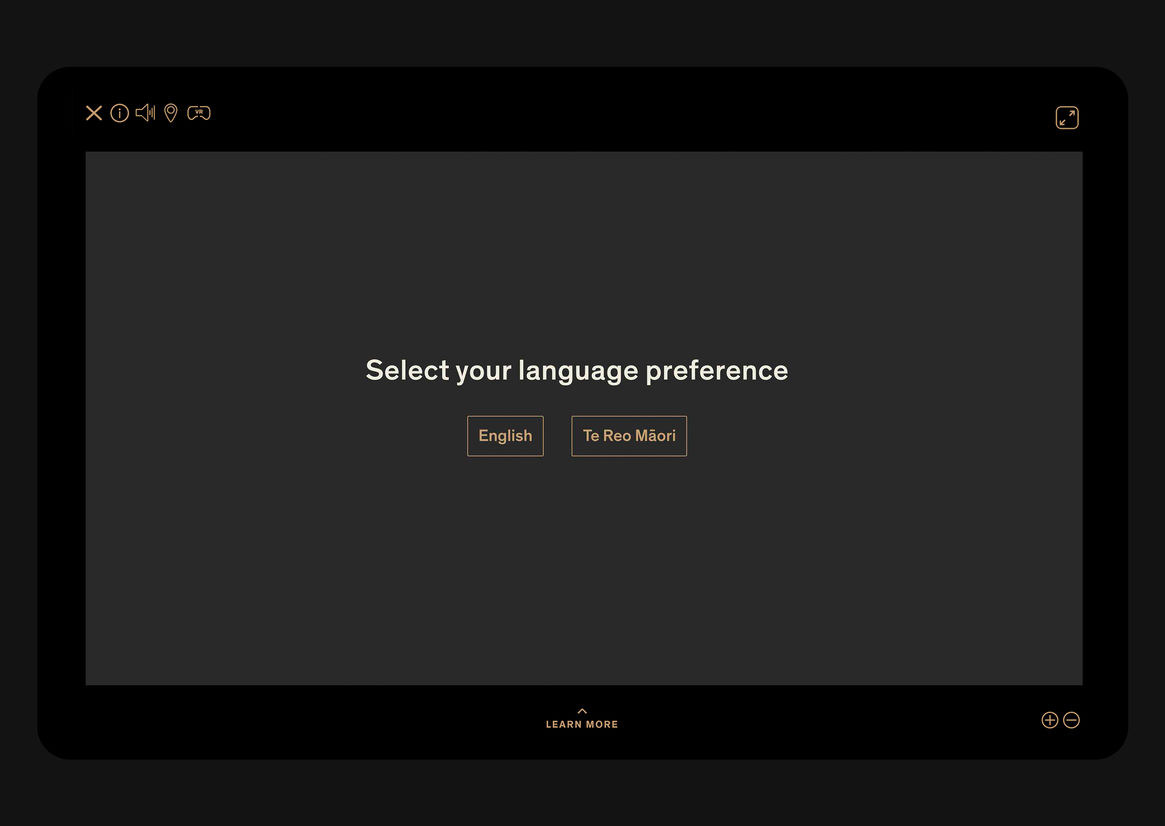Zoom in with the plus circle icon
Viewport: 1165px width, 826px height.
[1049, 720]
